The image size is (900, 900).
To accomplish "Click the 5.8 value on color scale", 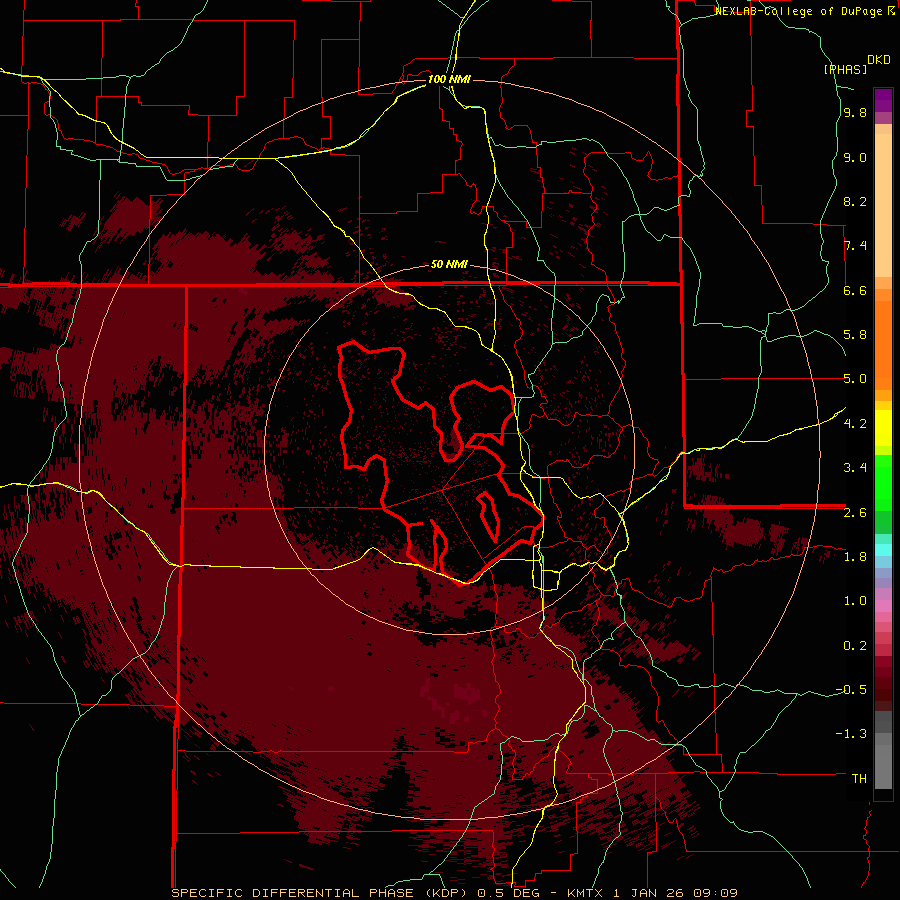I will [x=855, y=335].
